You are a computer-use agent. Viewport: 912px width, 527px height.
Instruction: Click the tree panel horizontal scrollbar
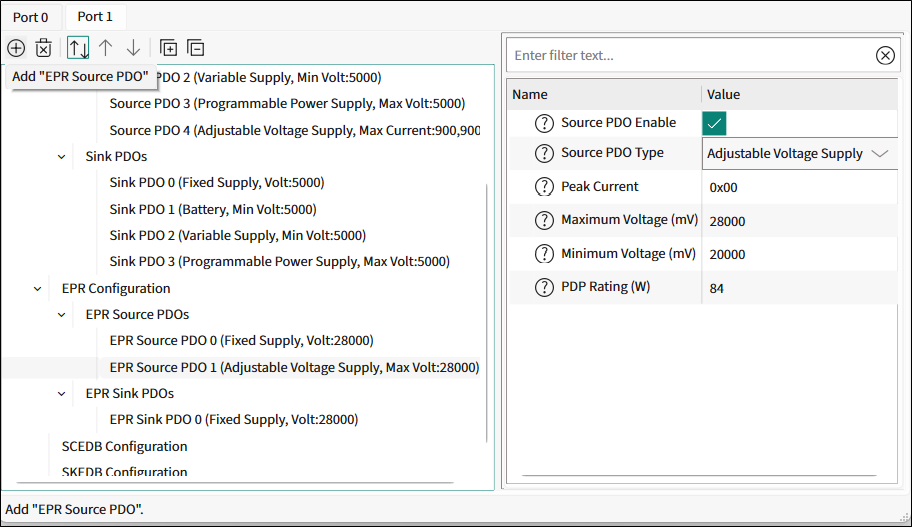pyautogui.click(x=235, y=482)
